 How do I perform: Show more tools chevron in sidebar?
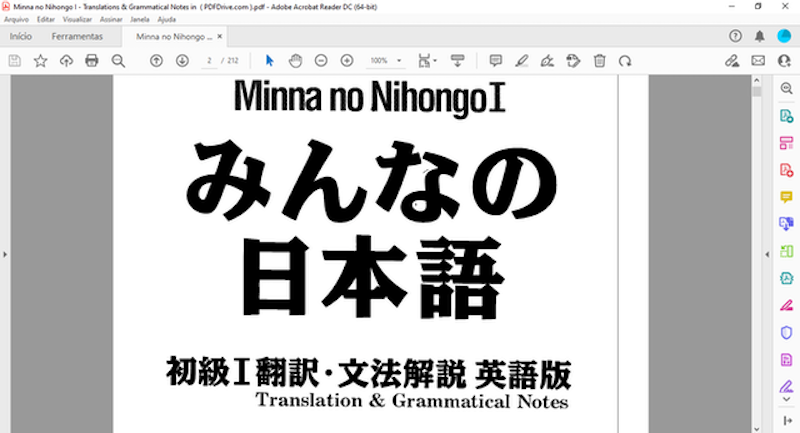pyautogui.click(x=786, y=399)
